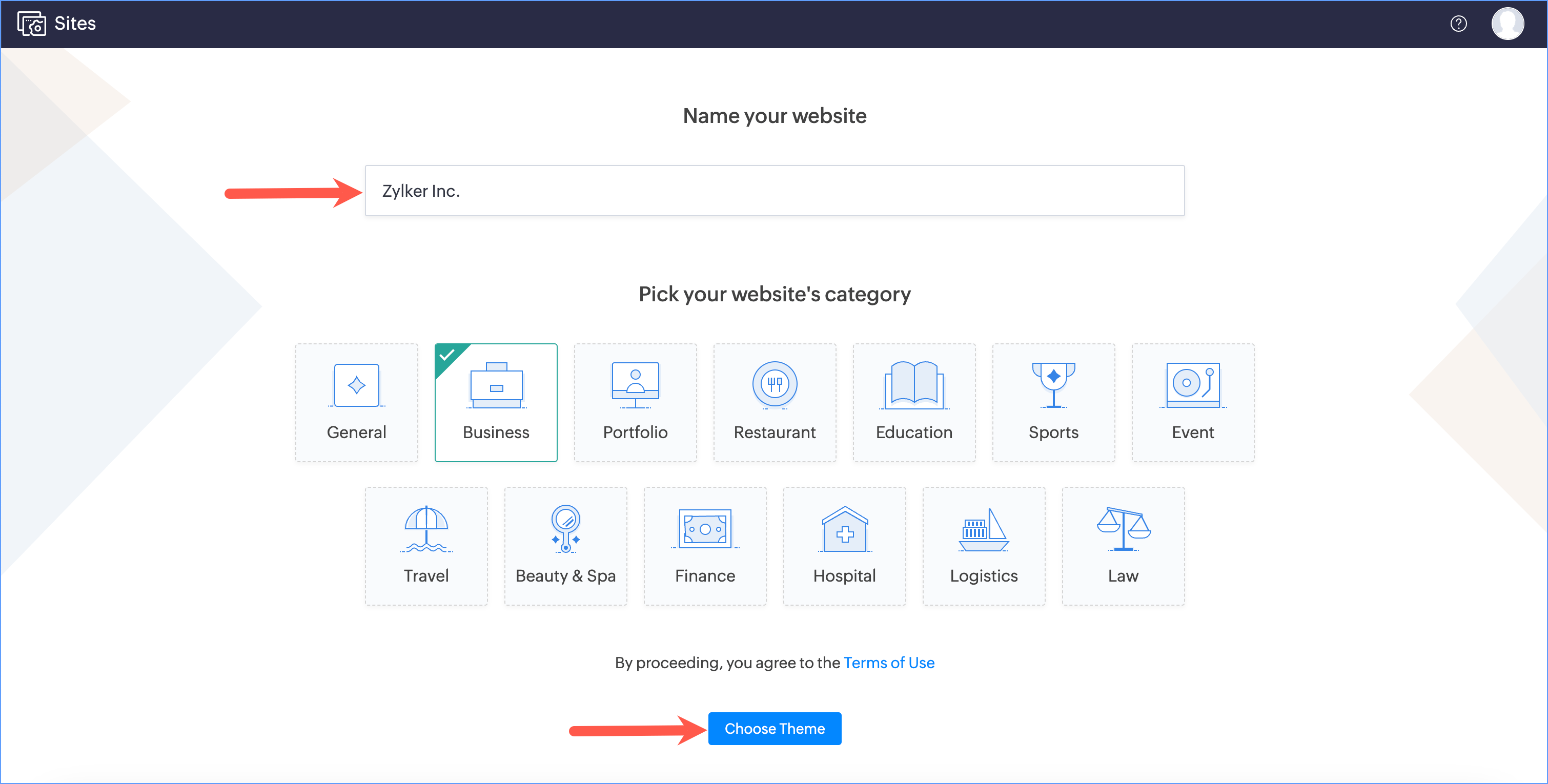The image size is (1548, 784).
Task: Choose the Portfolio category tile
Action: click(x=635, y=402)
